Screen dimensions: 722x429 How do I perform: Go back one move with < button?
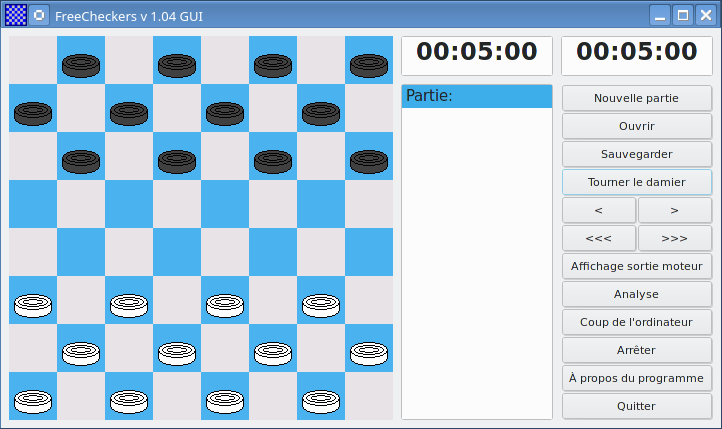[598, 210]
